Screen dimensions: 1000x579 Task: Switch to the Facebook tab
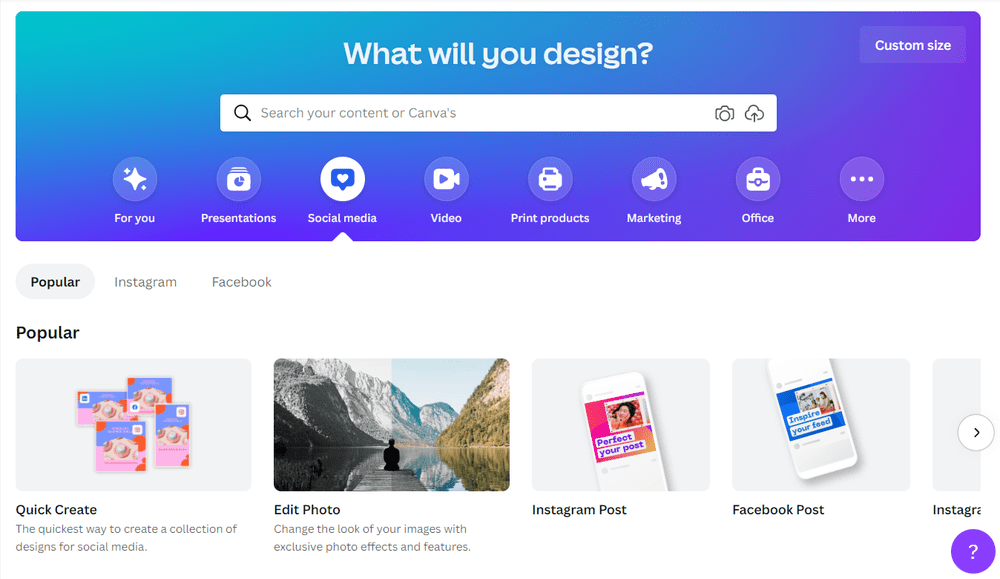(x=242, y=282)
